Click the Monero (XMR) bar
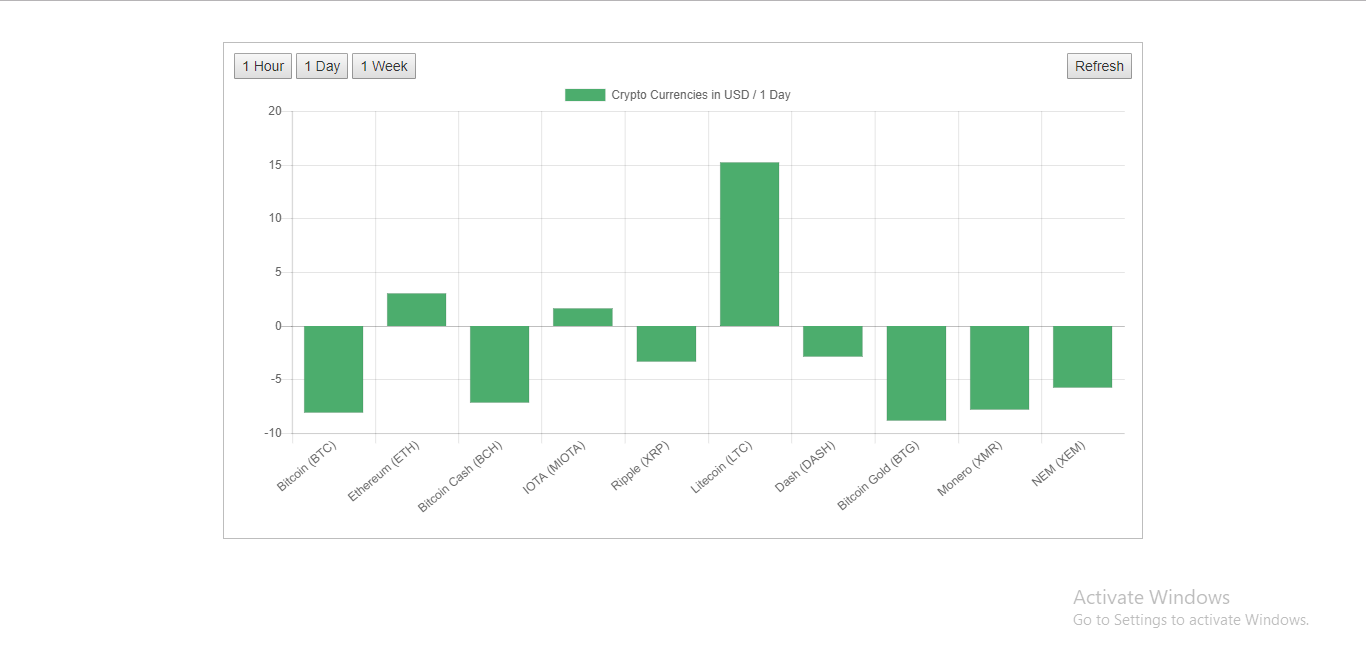The height and width of the screenshot is (663, 1366). coord(999,365)
